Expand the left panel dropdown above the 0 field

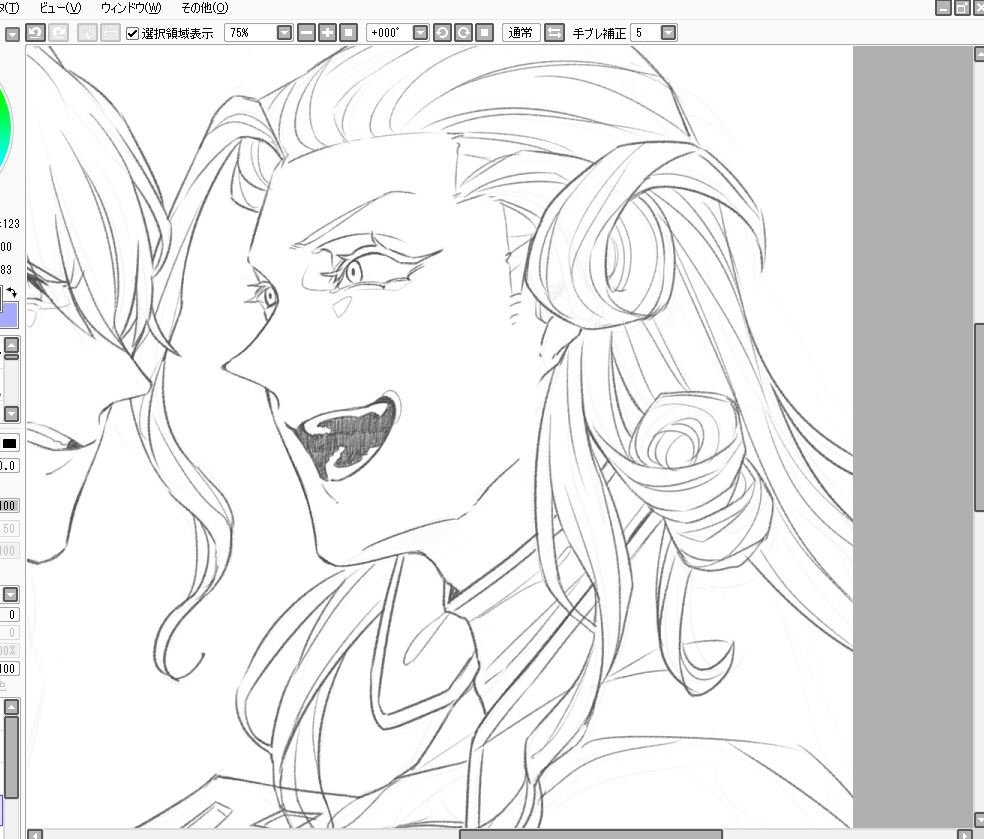tap(11, 594)
